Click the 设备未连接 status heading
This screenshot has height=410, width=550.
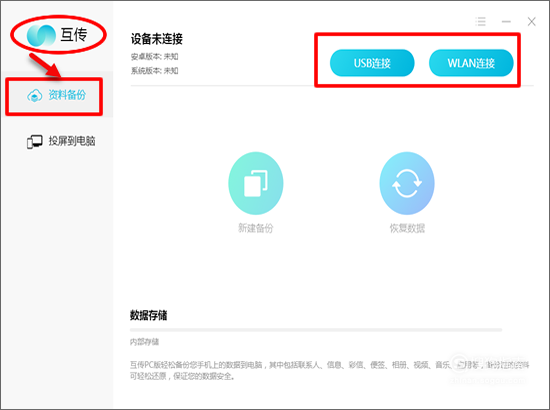(x=157, y=39)
